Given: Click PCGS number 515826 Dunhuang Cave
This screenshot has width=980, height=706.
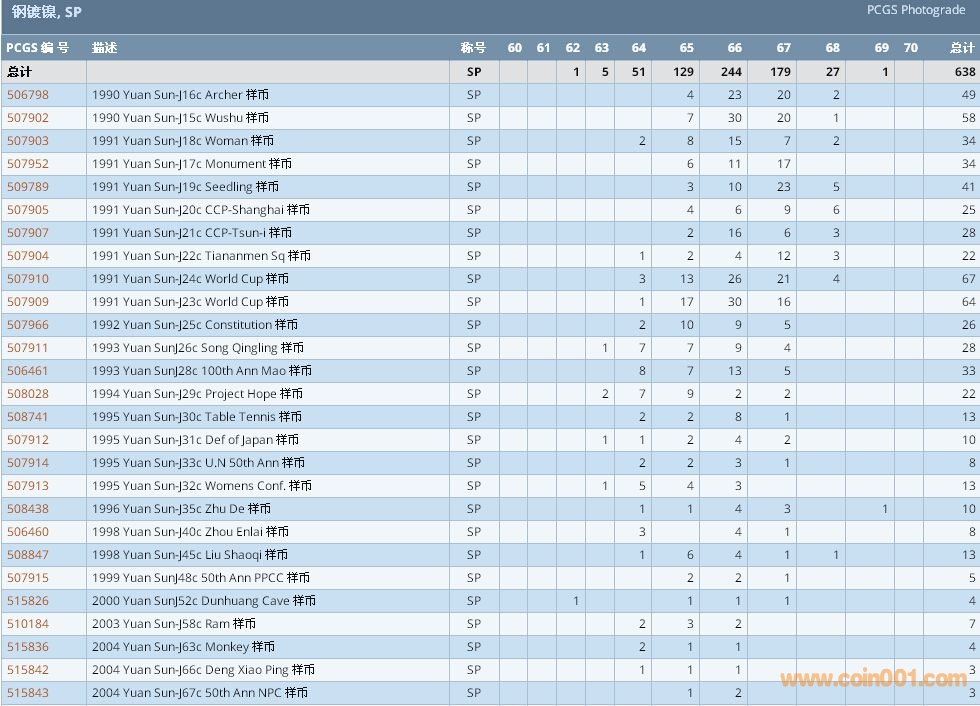Looking at the screenshot, I should pyautogui.click(x=28, y=601).
